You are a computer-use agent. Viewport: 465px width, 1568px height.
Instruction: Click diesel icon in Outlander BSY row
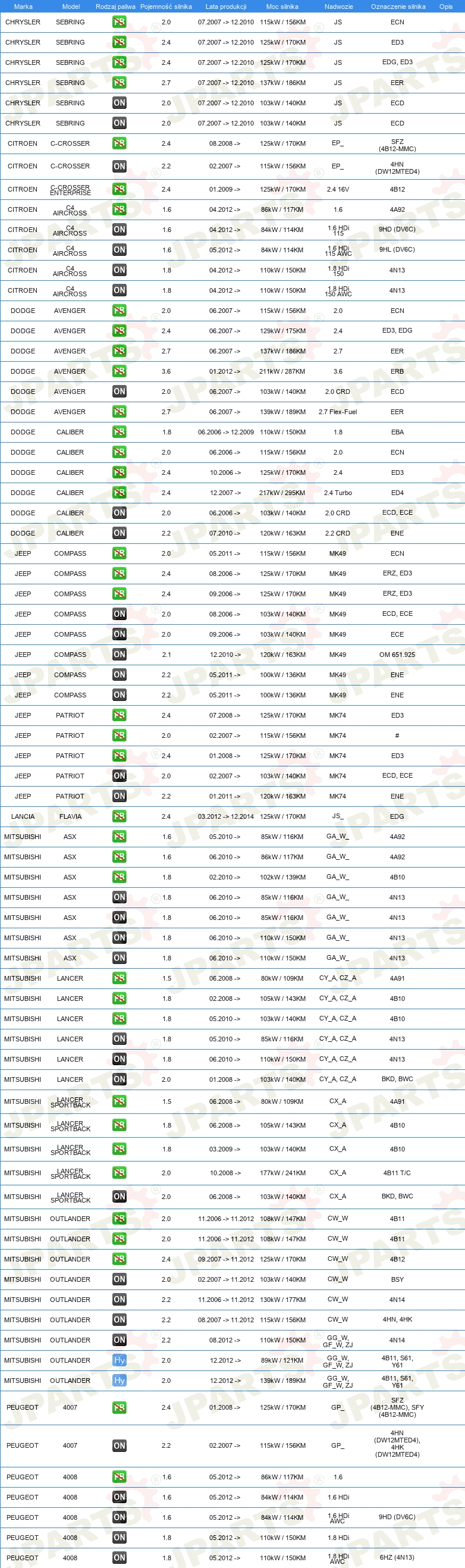(120, 1279)
